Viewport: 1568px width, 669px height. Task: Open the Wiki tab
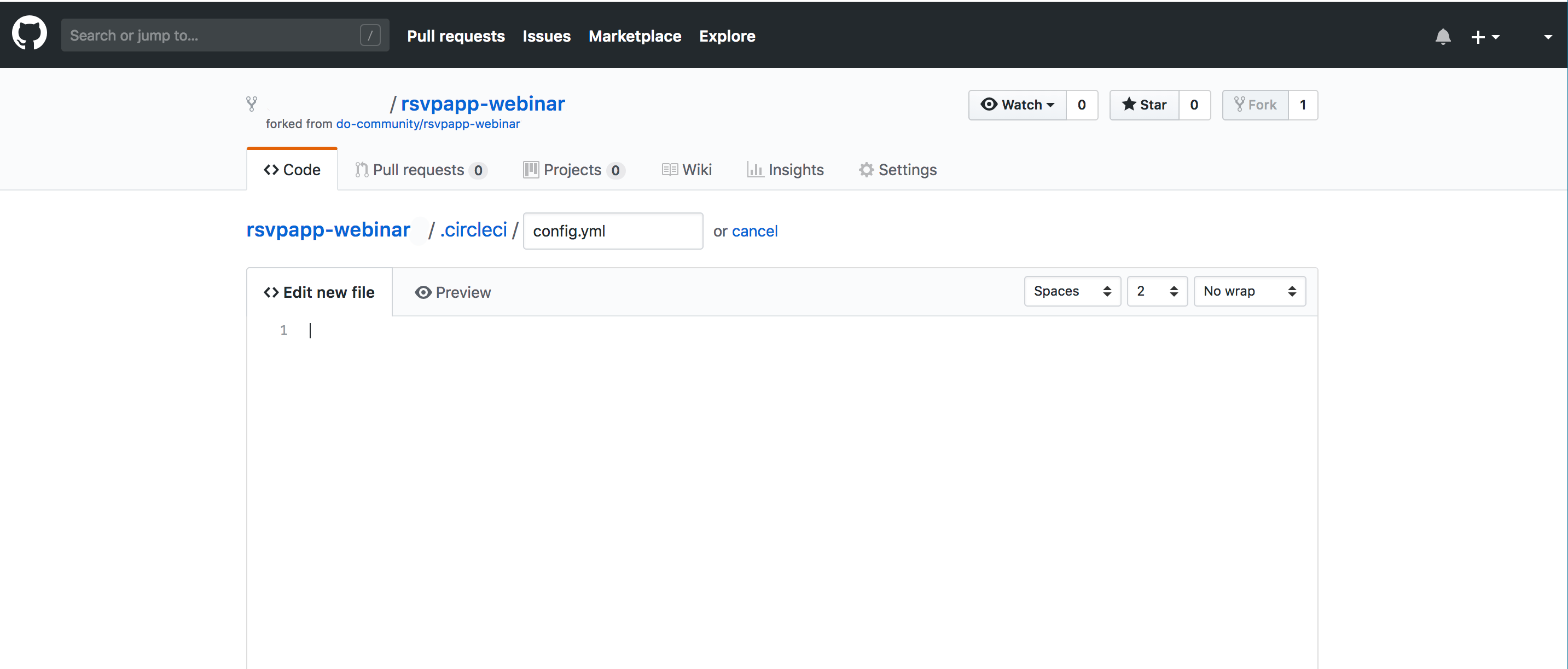(687, 170)
